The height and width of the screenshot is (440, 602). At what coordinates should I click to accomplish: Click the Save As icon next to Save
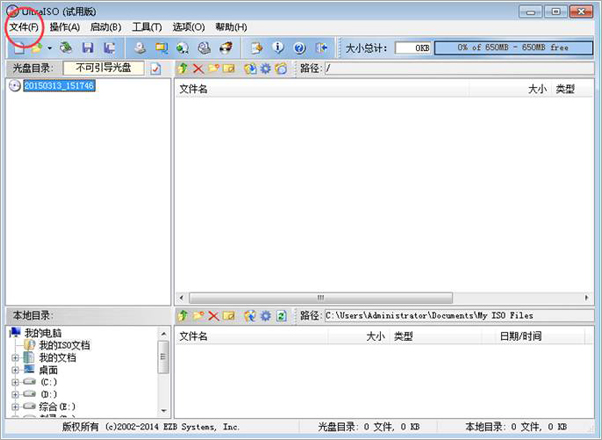110,48
